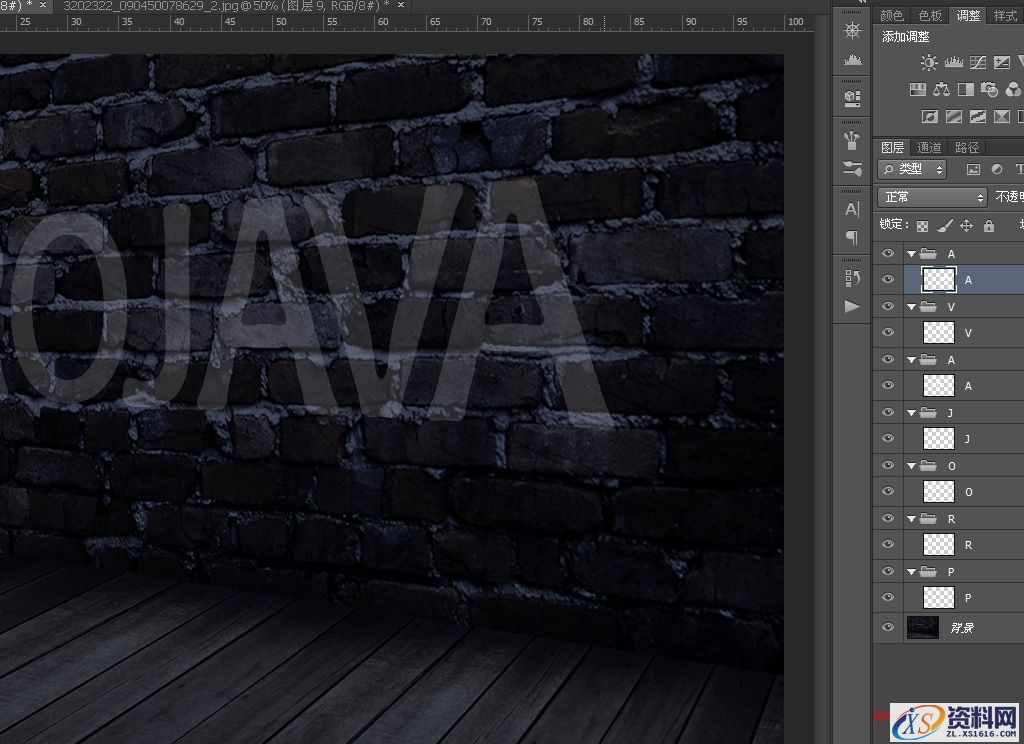
Task: Lock transparent pixels of the layer
Action: (x=922, y=226)
